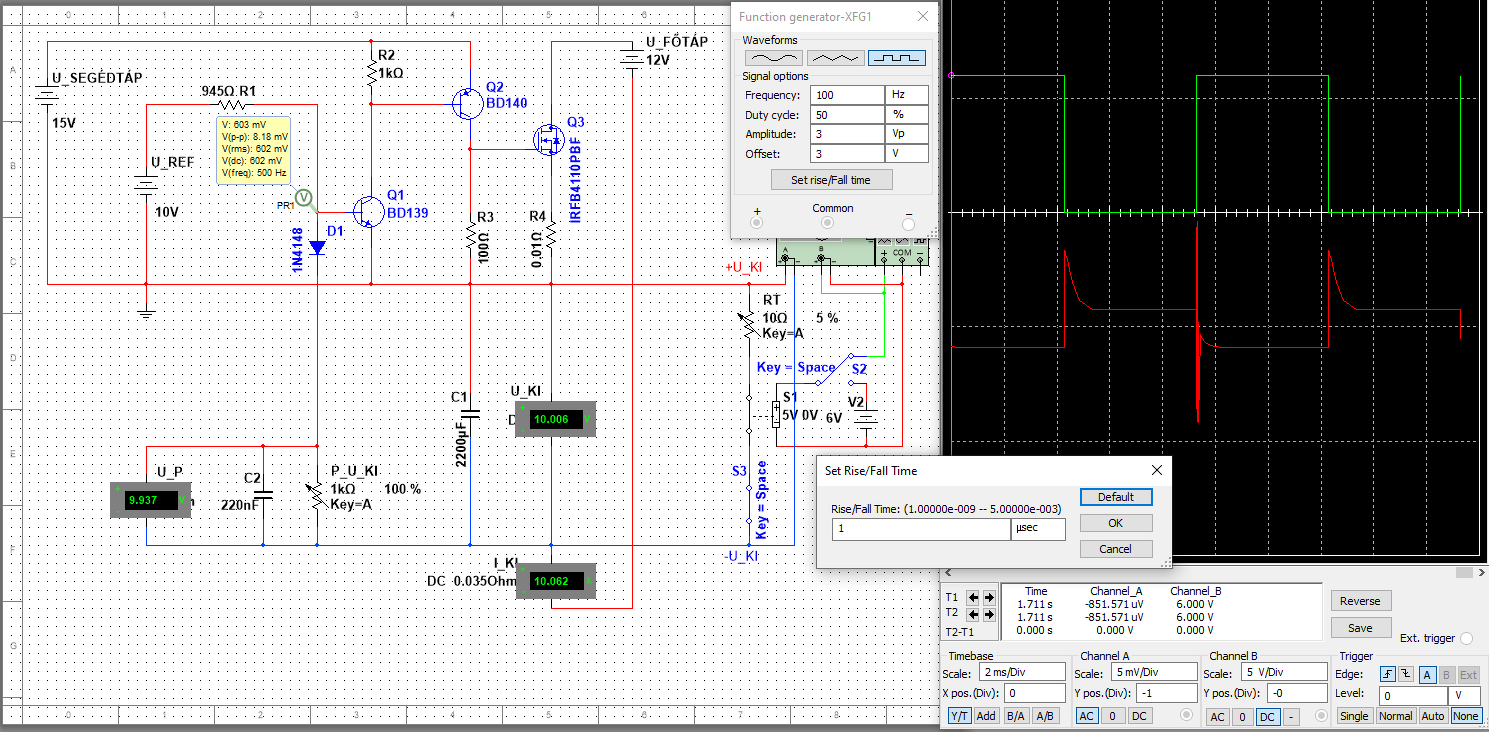Screen dimensions: 1489x732
Task: Select Single trigger mode
Action: pos(1354,716)
